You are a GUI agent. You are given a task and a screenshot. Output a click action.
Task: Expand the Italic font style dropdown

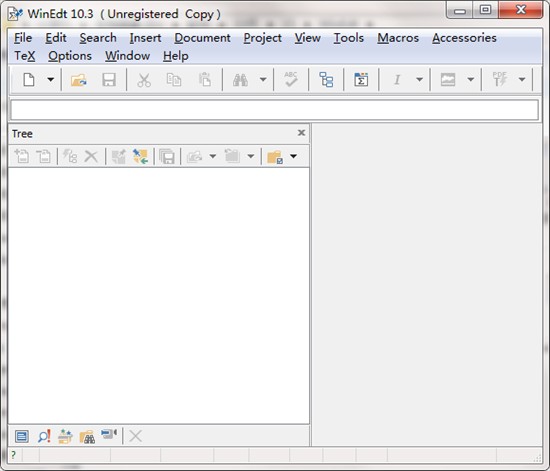click(x=419, y=80)
